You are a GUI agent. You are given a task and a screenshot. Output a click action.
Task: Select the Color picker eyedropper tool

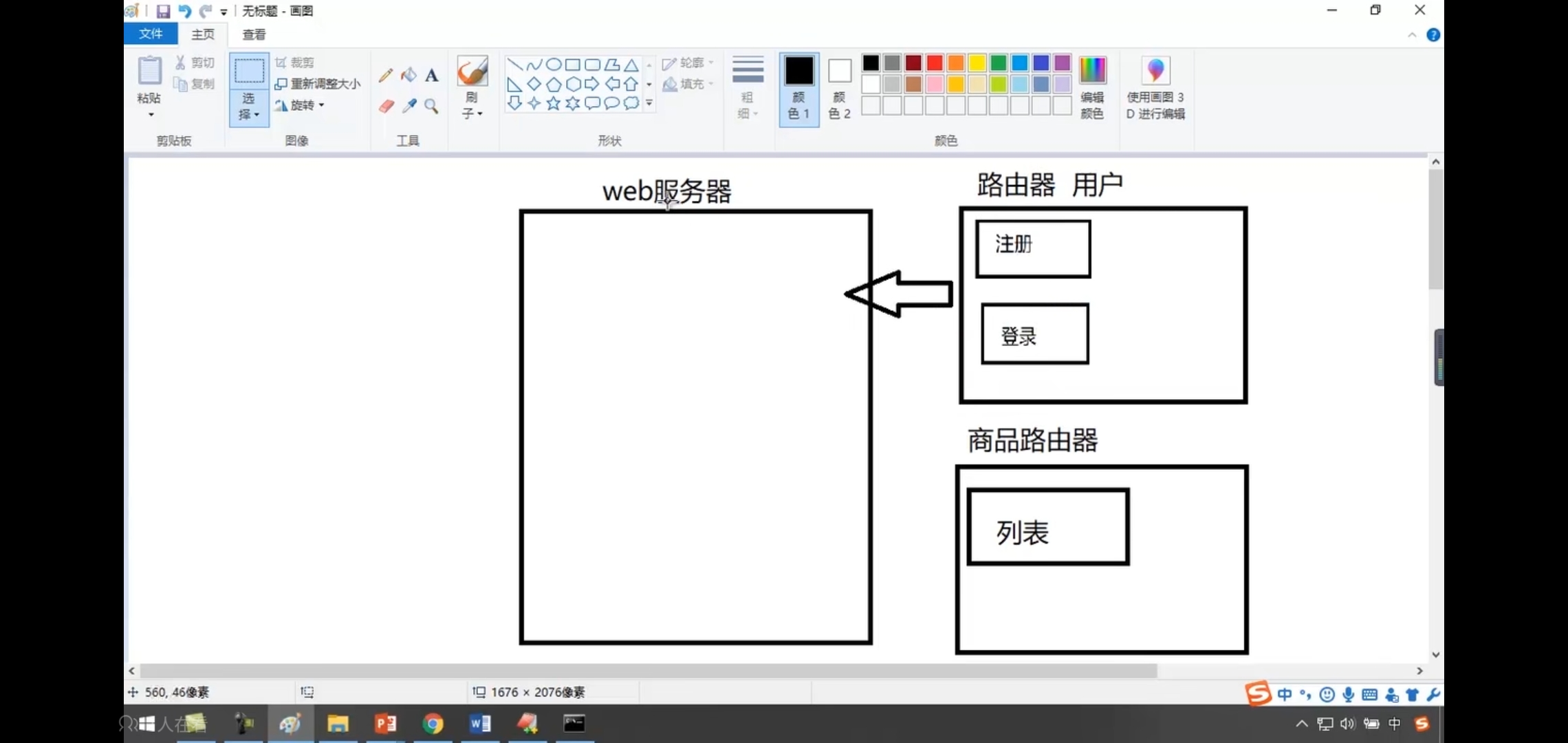coord(409,106)
